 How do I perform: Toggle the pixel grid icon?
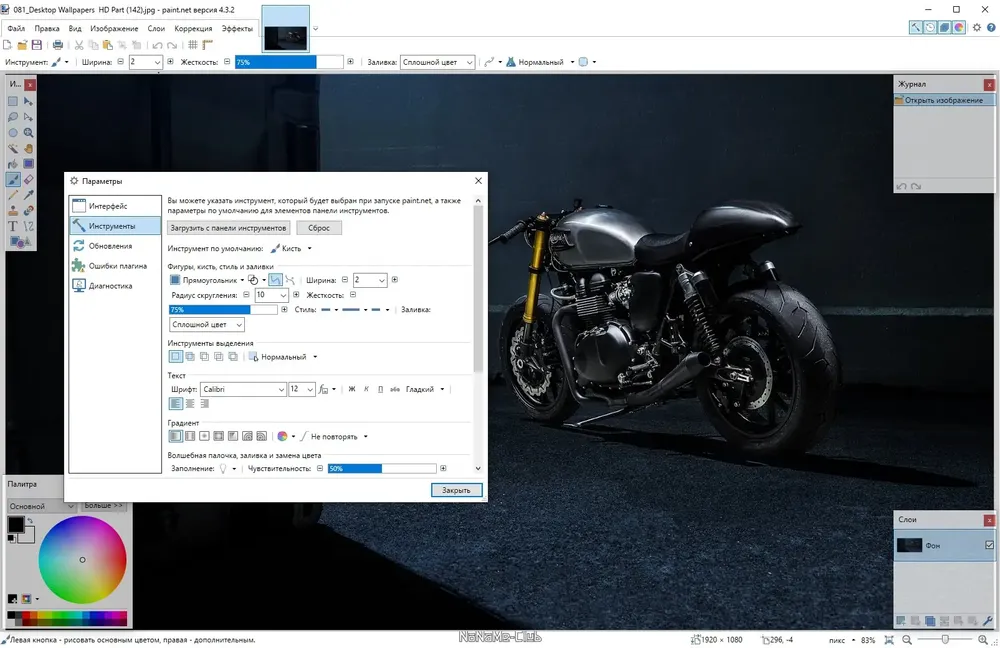[193, 45]
